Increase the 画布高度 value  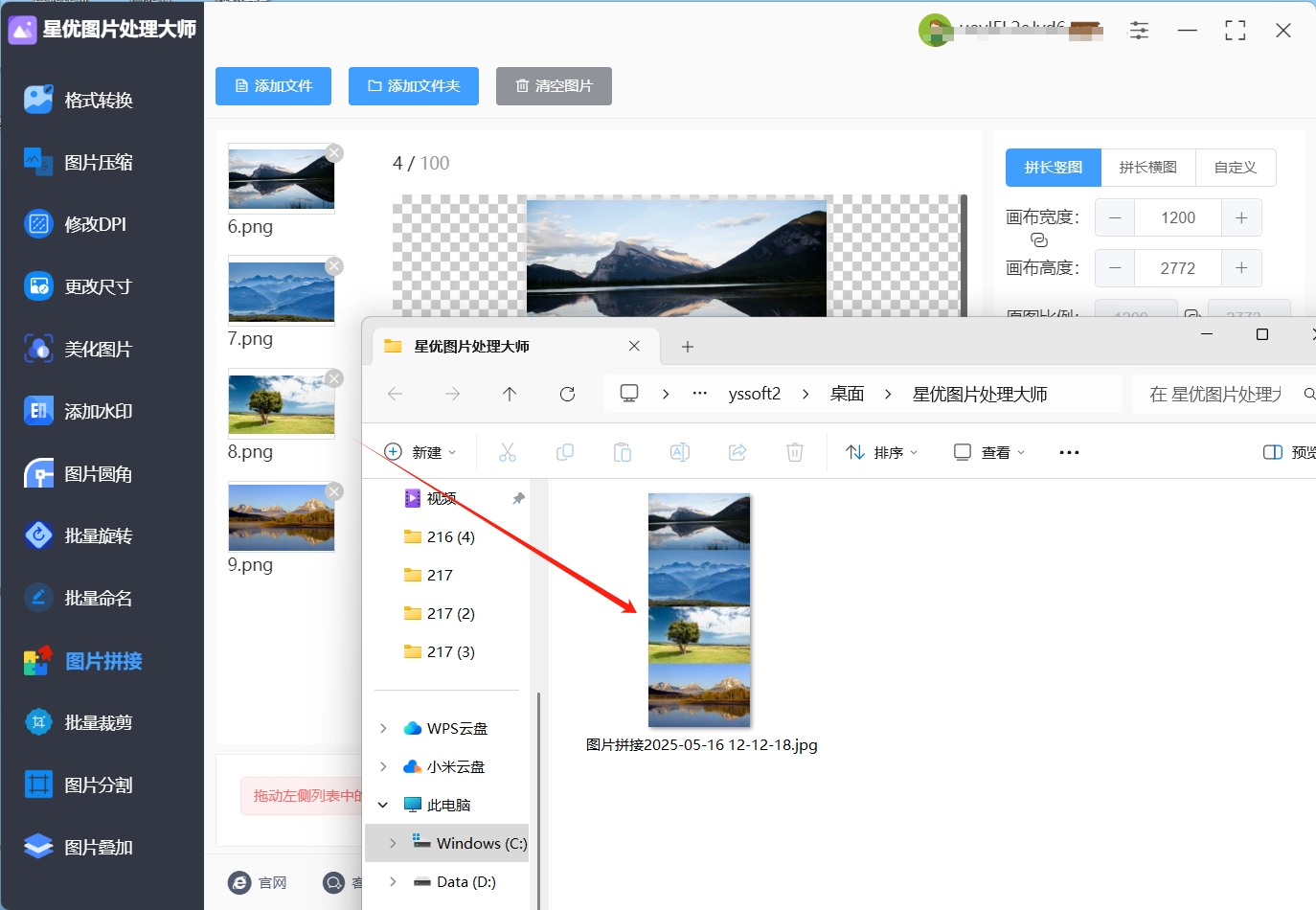(1241, 268)
